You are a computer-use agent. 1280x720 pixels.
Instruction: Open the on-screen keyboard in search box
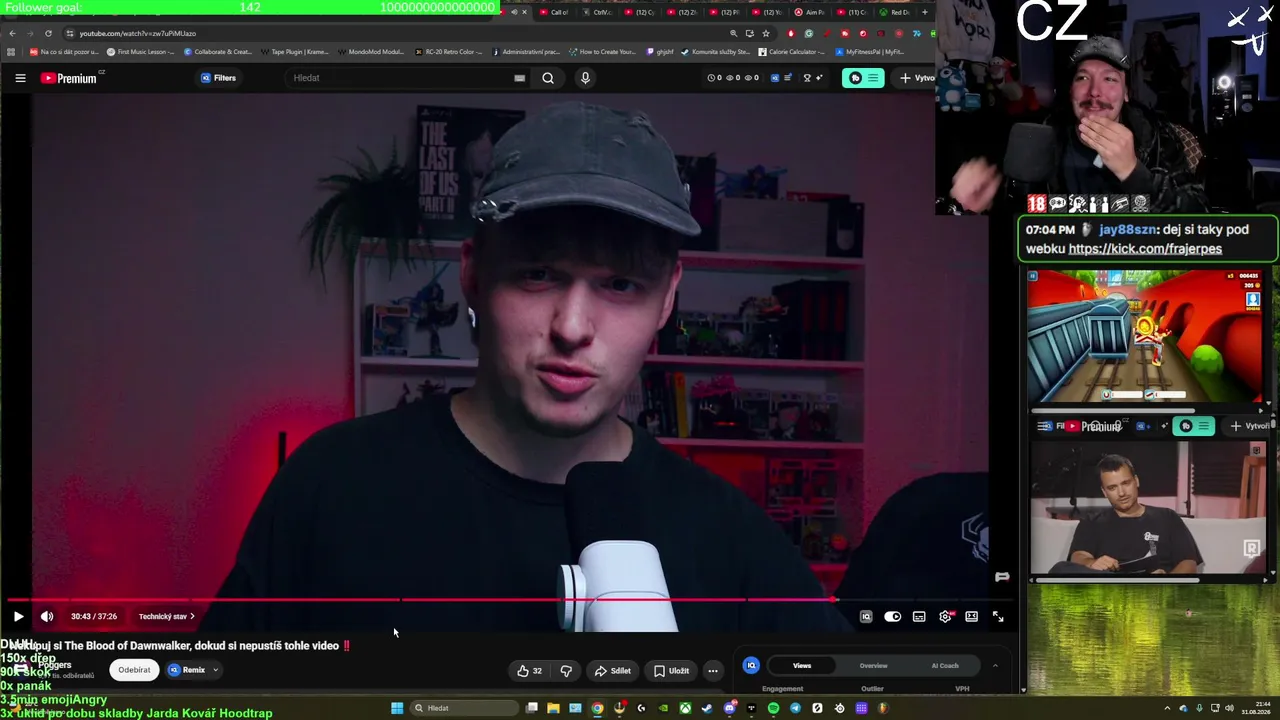coord(519,78)
